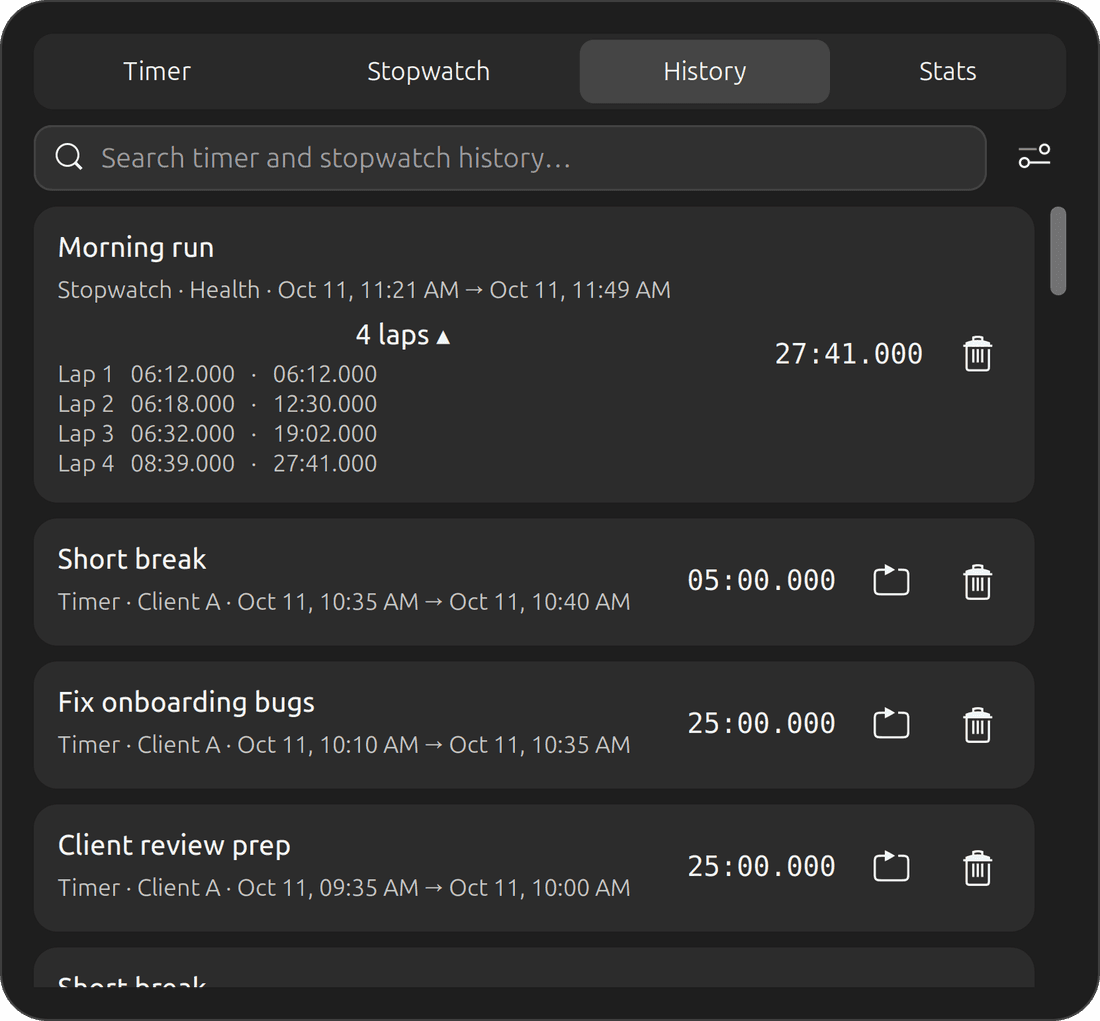Click the Client review prep title
Screen dimensions: 1100x1021
[x=174, y=846]
